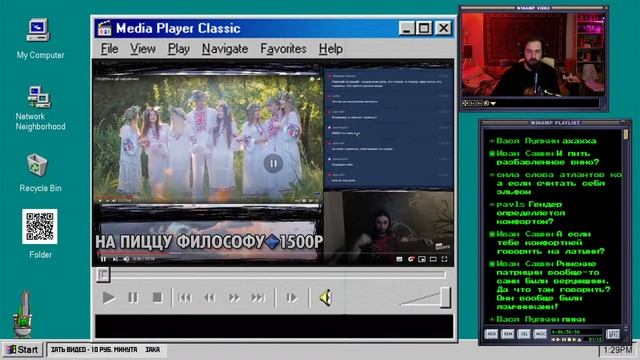This screenshot has height=360, width=640.
Task: Click the fullscreen icon in the Winamp Video control bar
Action: point(465,104)
